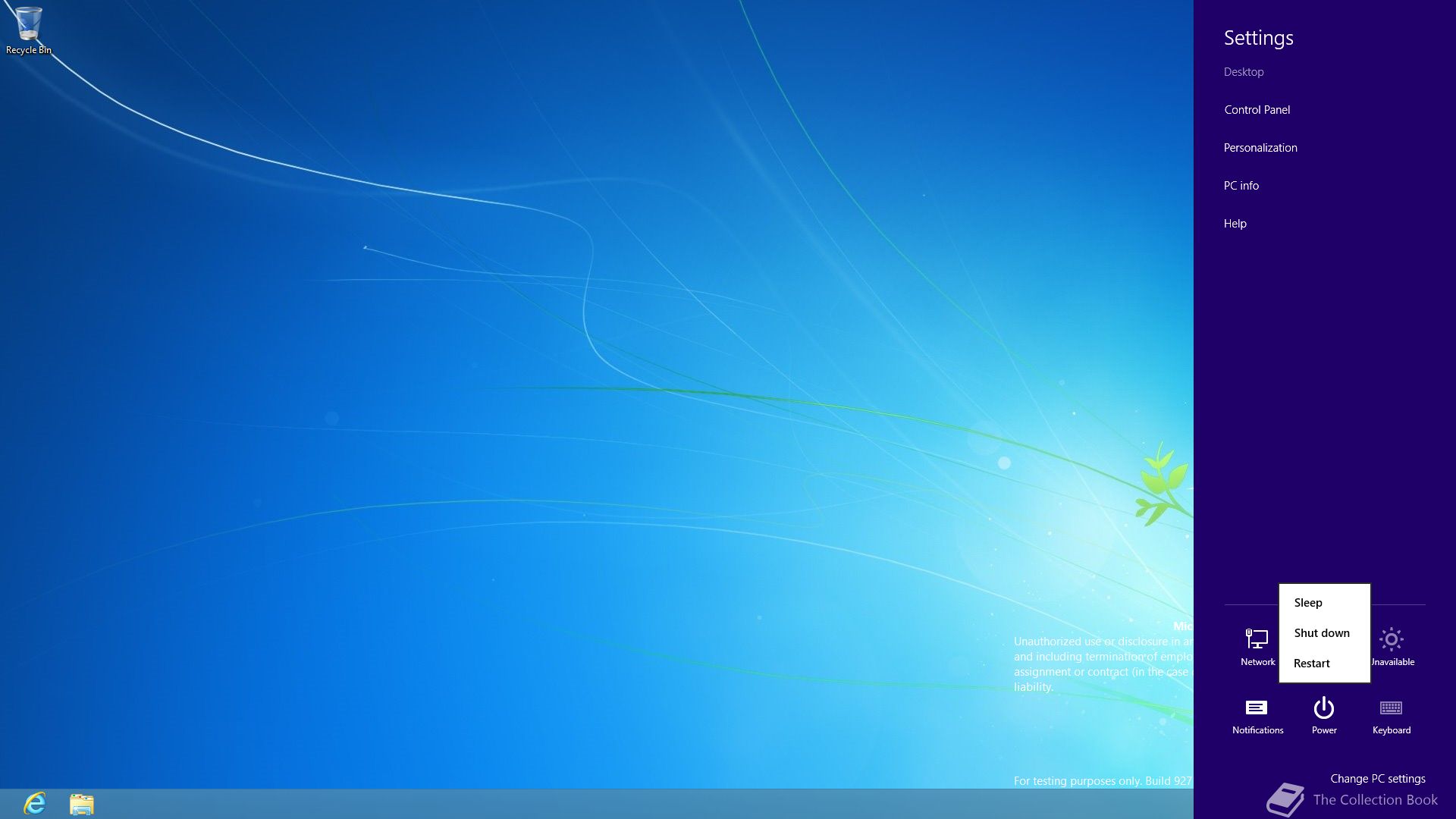1456x819 pixels.
Task: Open Personalization settings
Action: coord(1260,148)
